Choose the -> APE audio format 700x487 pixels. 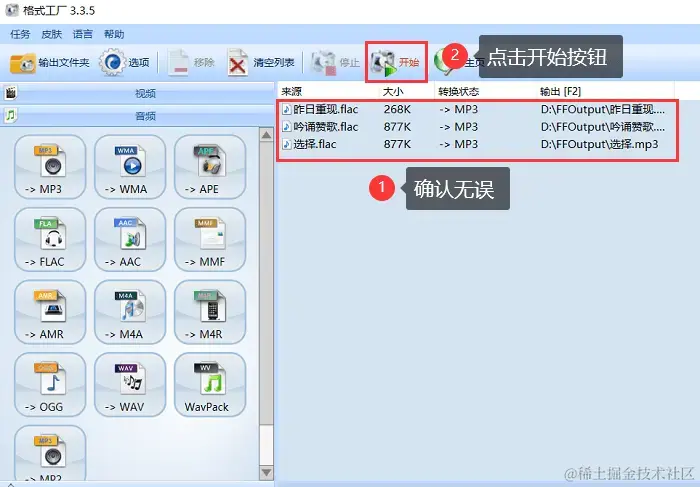coord(210,167)
